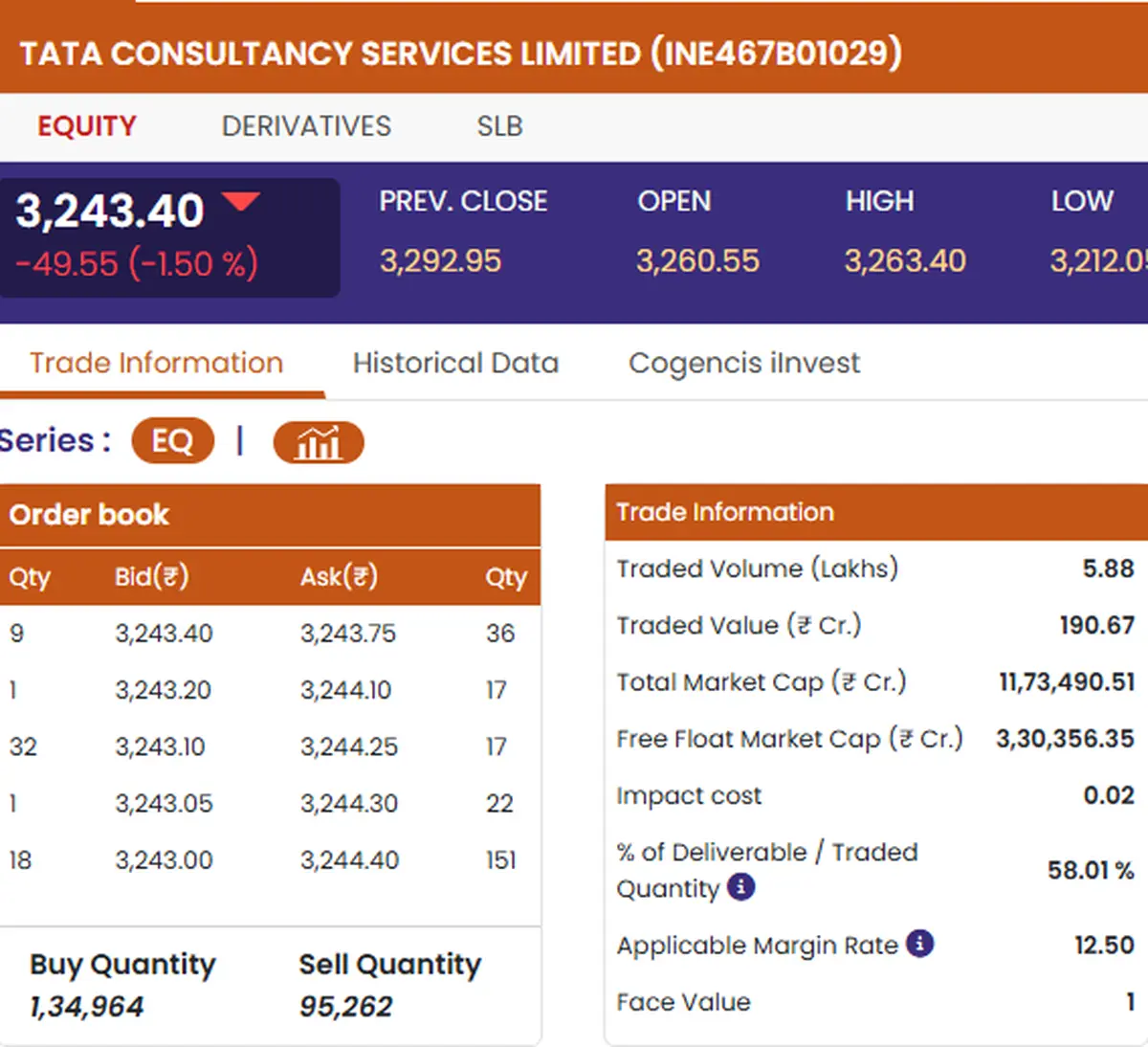Click the OPEN value 3,260.55
Screen dimensions: 1148x1047
698,261
